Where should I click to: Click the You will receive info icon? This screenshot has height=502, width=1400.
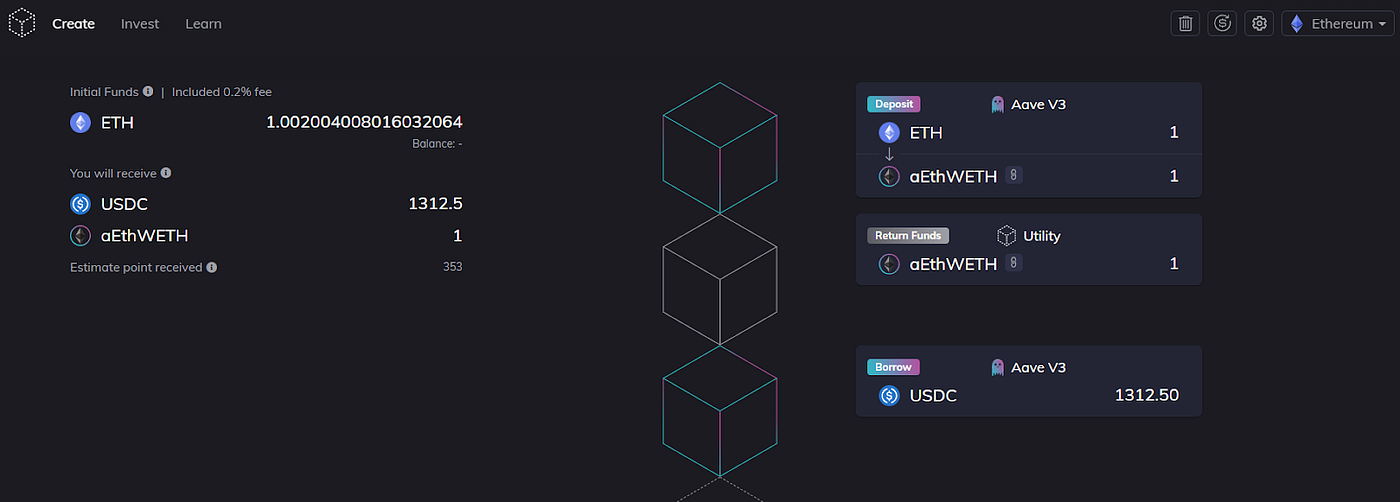pyautogui.click(x=166, y=173)
